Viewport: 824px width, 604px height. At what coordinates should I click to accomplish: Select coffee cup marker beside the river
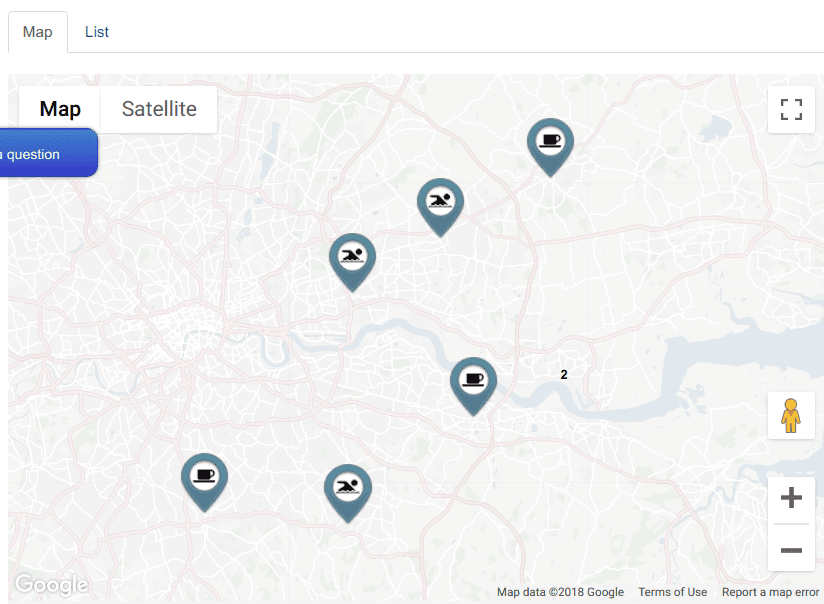(x=473, y=386)
